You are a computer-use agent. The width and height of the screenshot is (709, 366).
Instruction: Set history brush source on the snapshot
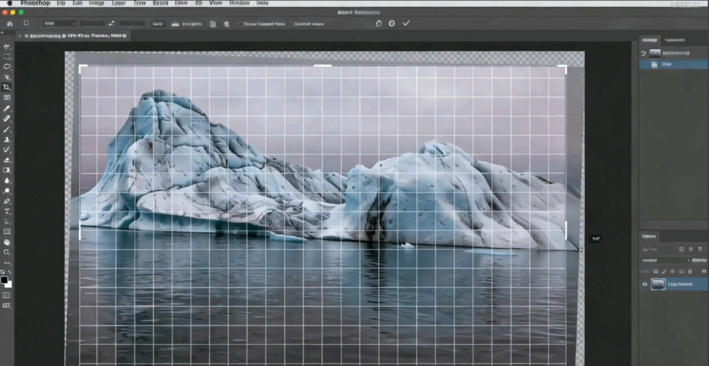pyautogui.click(x=644, y=53)
